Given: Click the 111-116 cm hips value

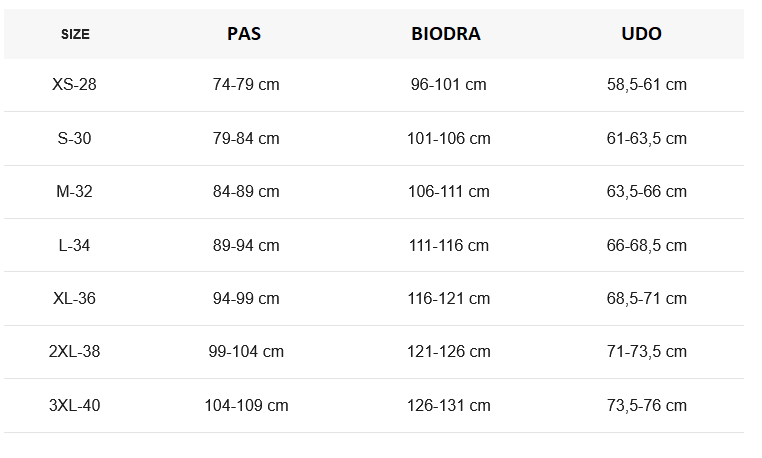Looking at the screenshot, I should coord(448,245).
